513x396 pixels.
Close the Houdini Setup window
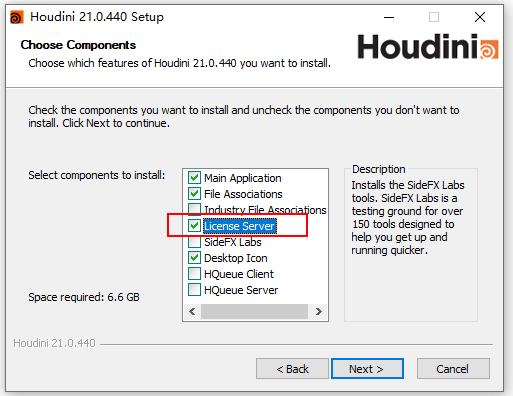[x=480, y=17]
